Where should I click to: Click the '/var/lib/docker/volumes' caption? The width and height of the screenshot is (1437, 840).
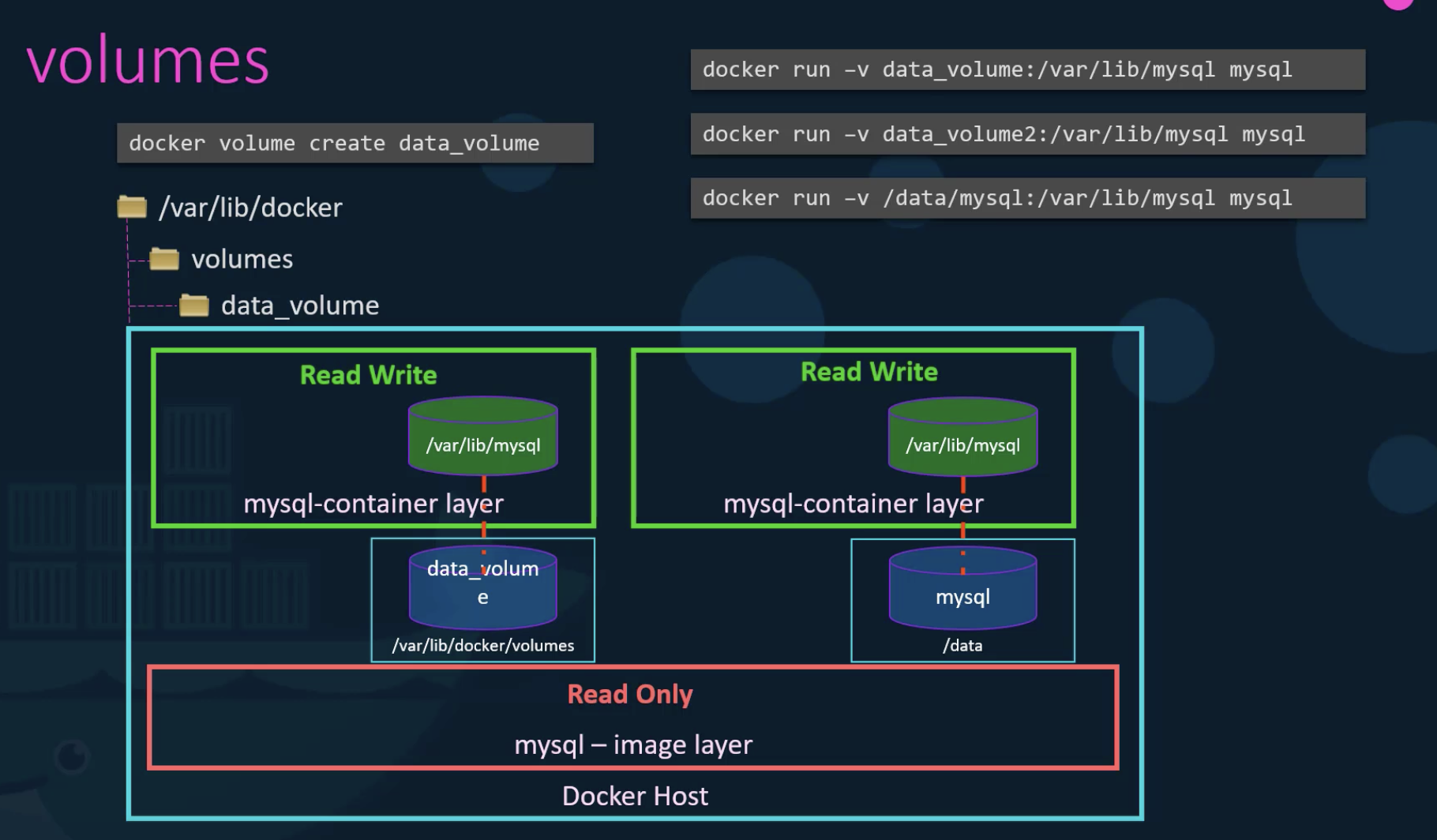pos(483,646)
